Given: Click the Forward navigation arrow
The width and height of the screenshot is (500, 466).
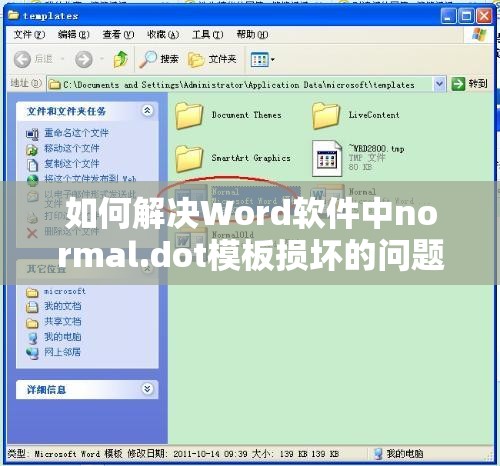Looking at the screenshot, I should pyautogui.click(x=84, y=60).
